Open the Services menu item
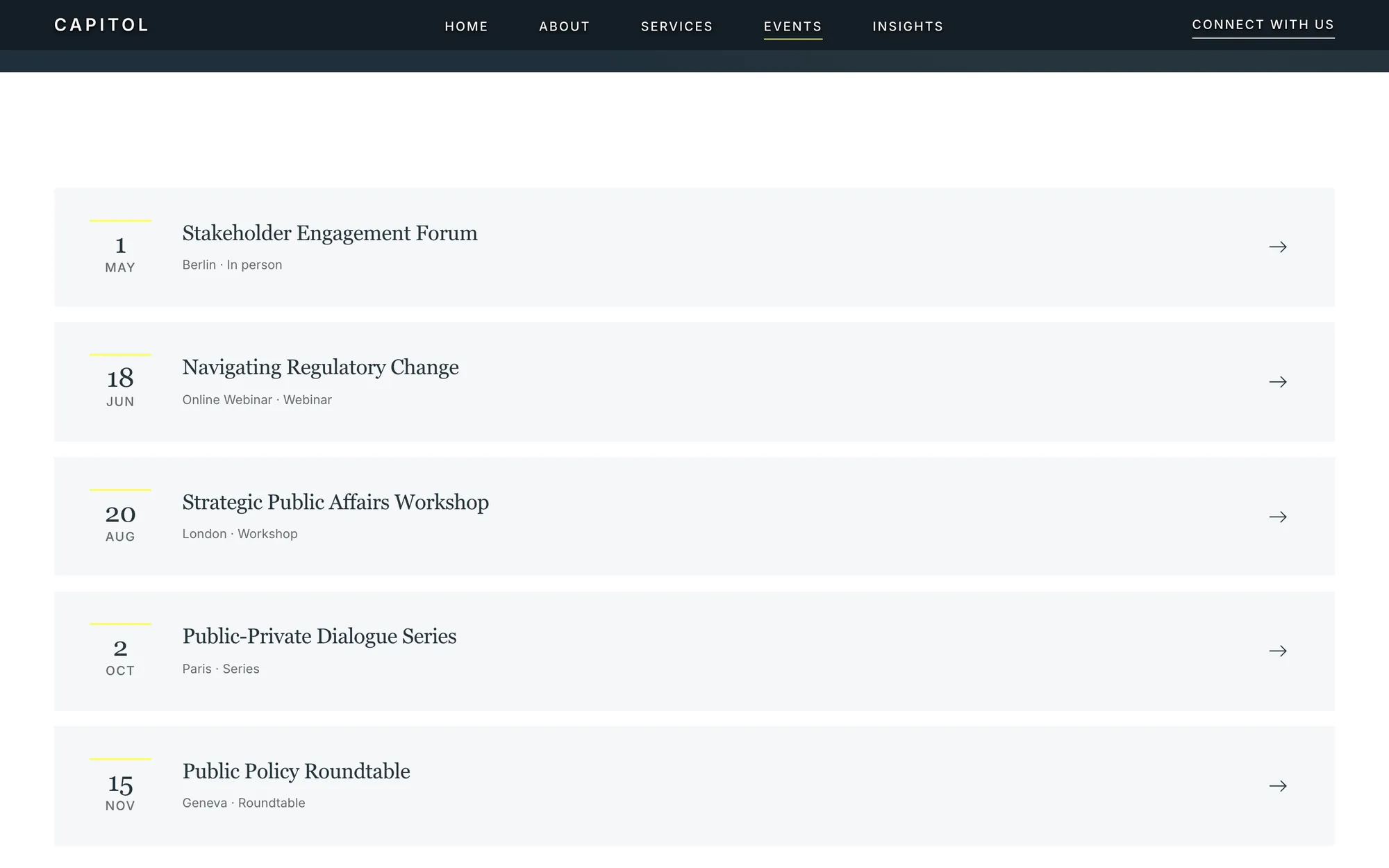The height and width of the screenshot is (868, 1389). 676,26
